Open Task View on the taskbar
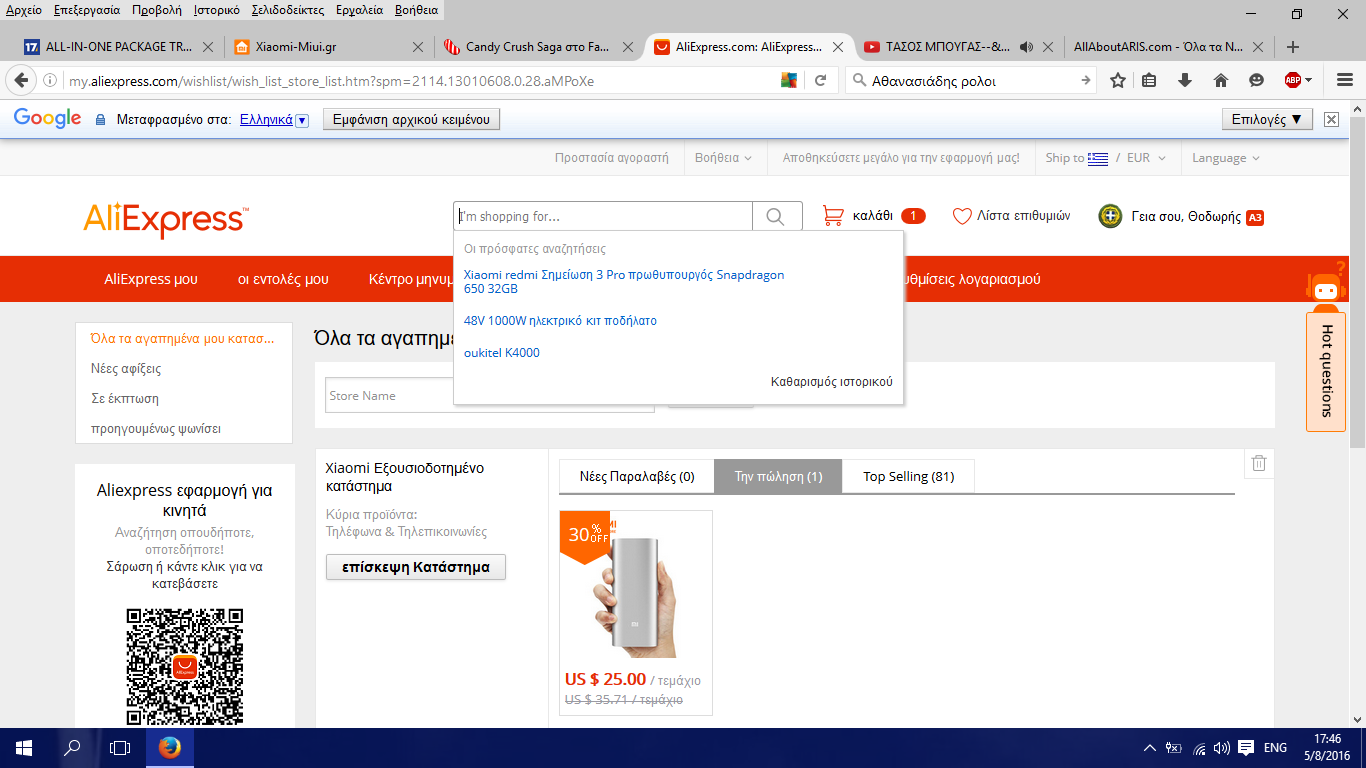Image resolution: width=1366 pixels, height=768 pixels. [x=120, y=747]
